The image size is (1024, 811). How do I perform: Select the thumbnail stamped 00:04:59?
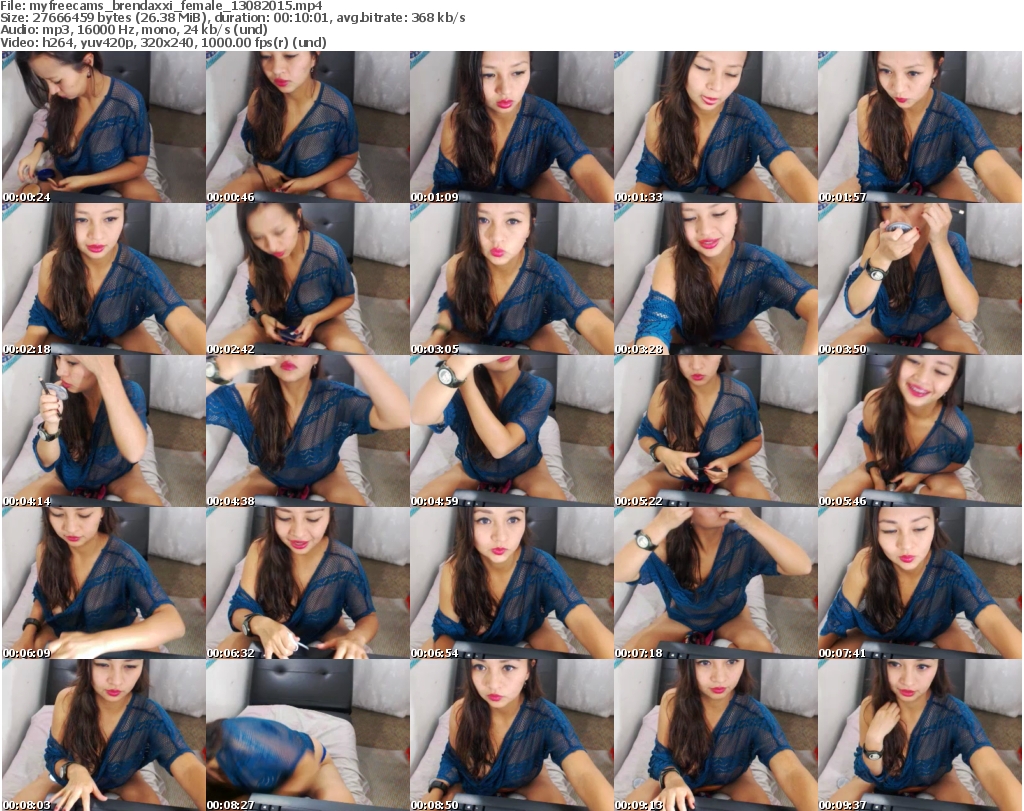pyautogui.click(x=511, y=431)
